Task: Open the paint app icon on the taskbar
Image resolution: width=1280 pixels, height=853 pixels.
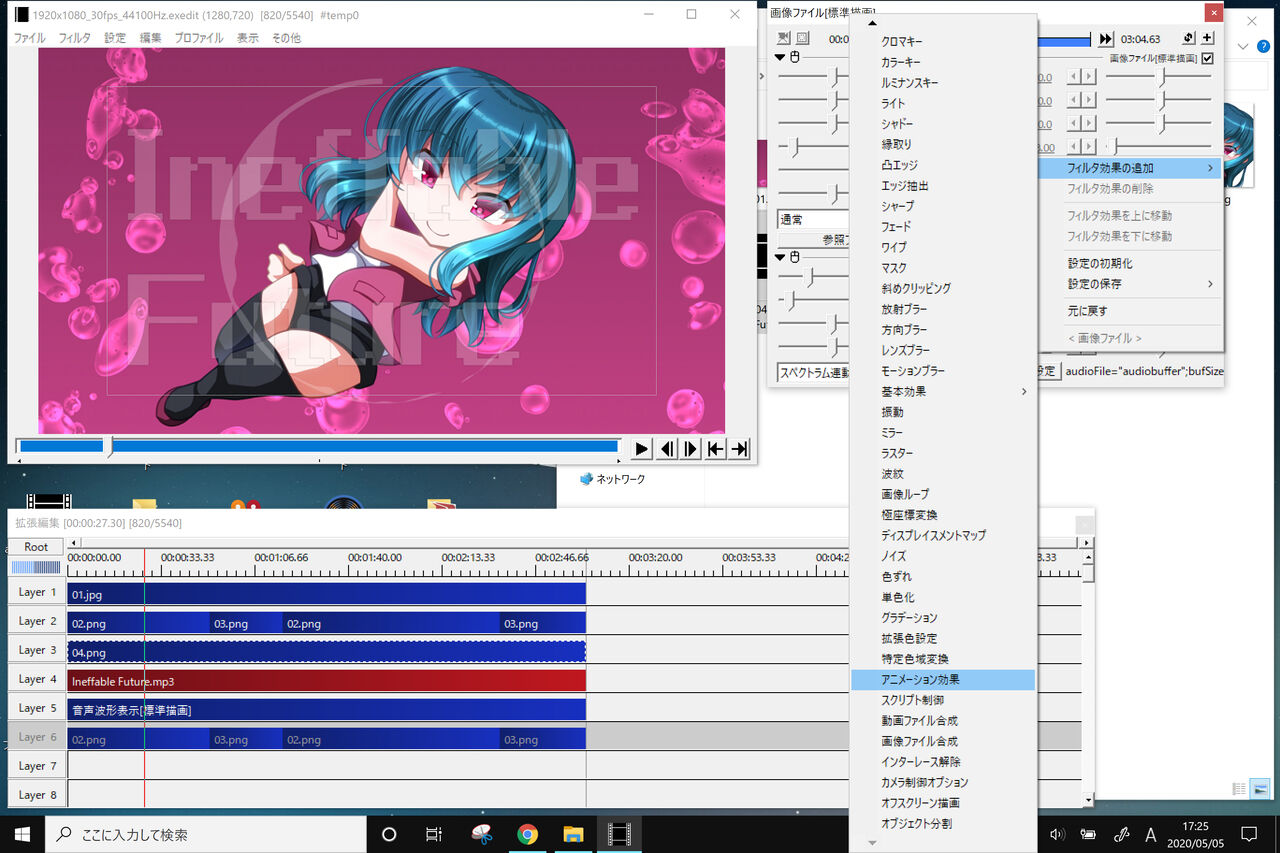Action: (481, 834)
